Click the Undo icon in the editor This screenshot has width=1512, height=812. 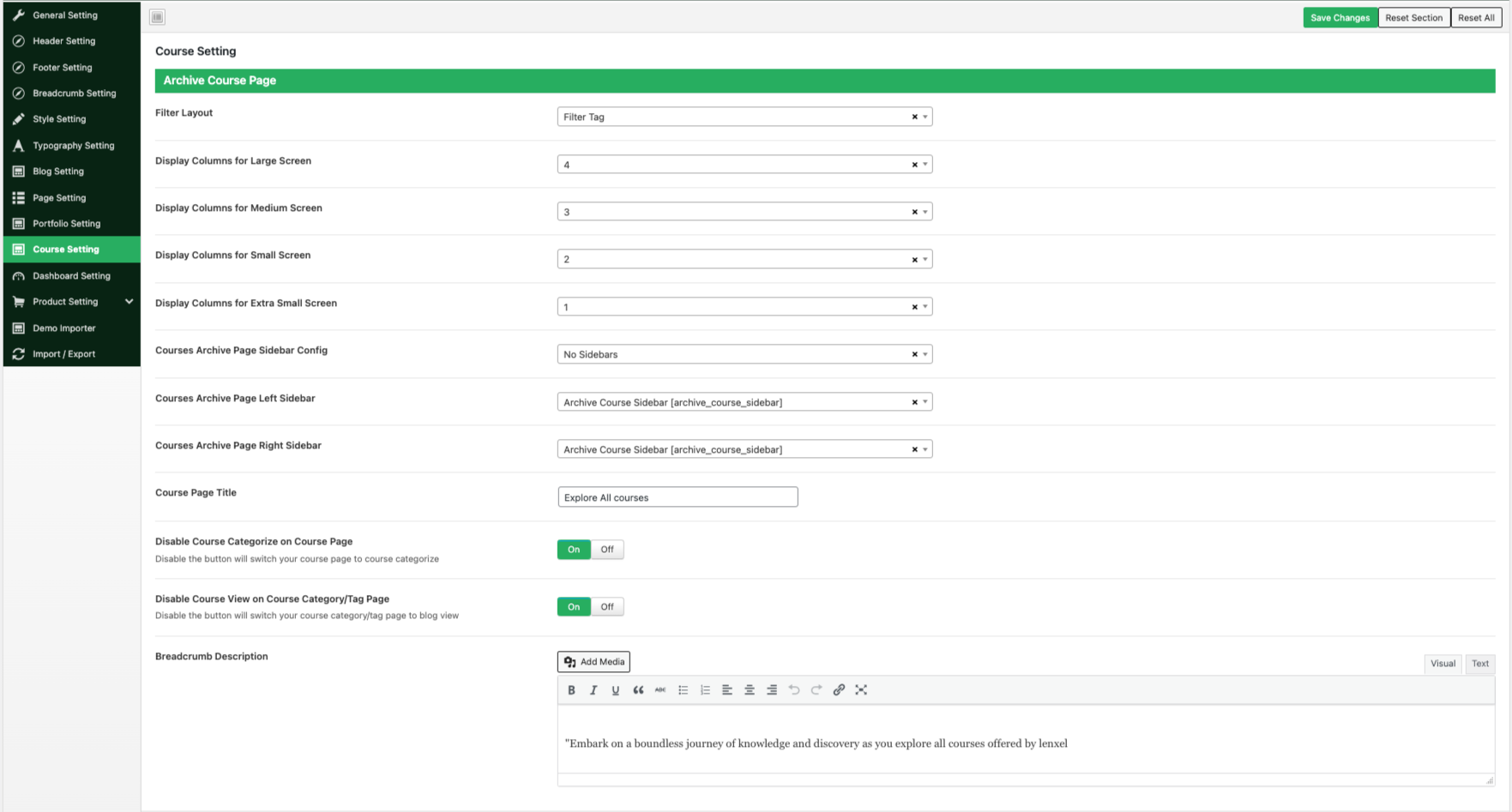pos(794,690)
